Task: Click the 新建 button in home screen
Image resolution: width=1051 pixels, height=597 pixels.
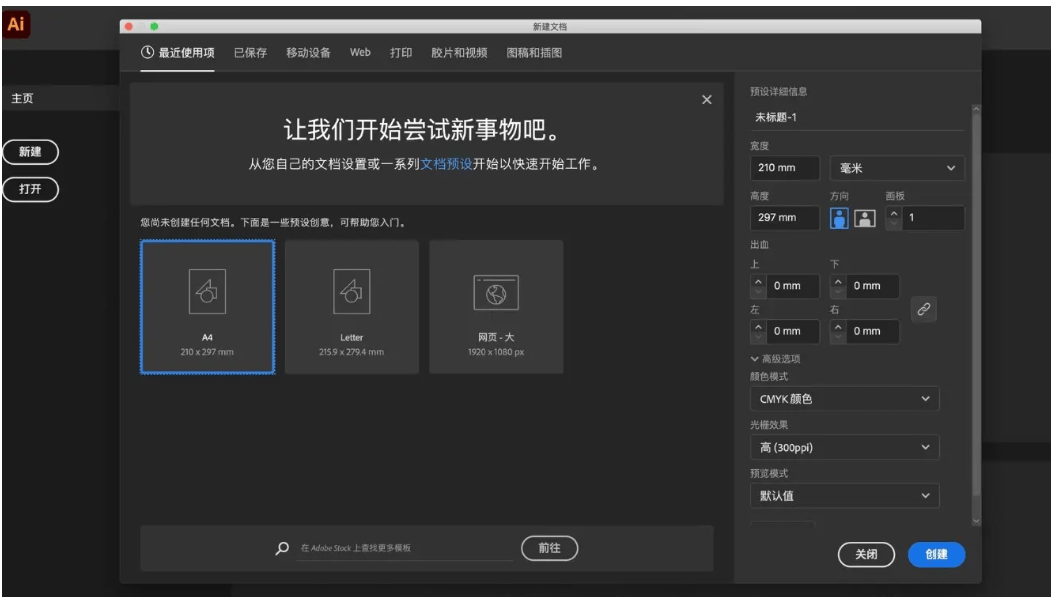Action: (x=30, y=152)
